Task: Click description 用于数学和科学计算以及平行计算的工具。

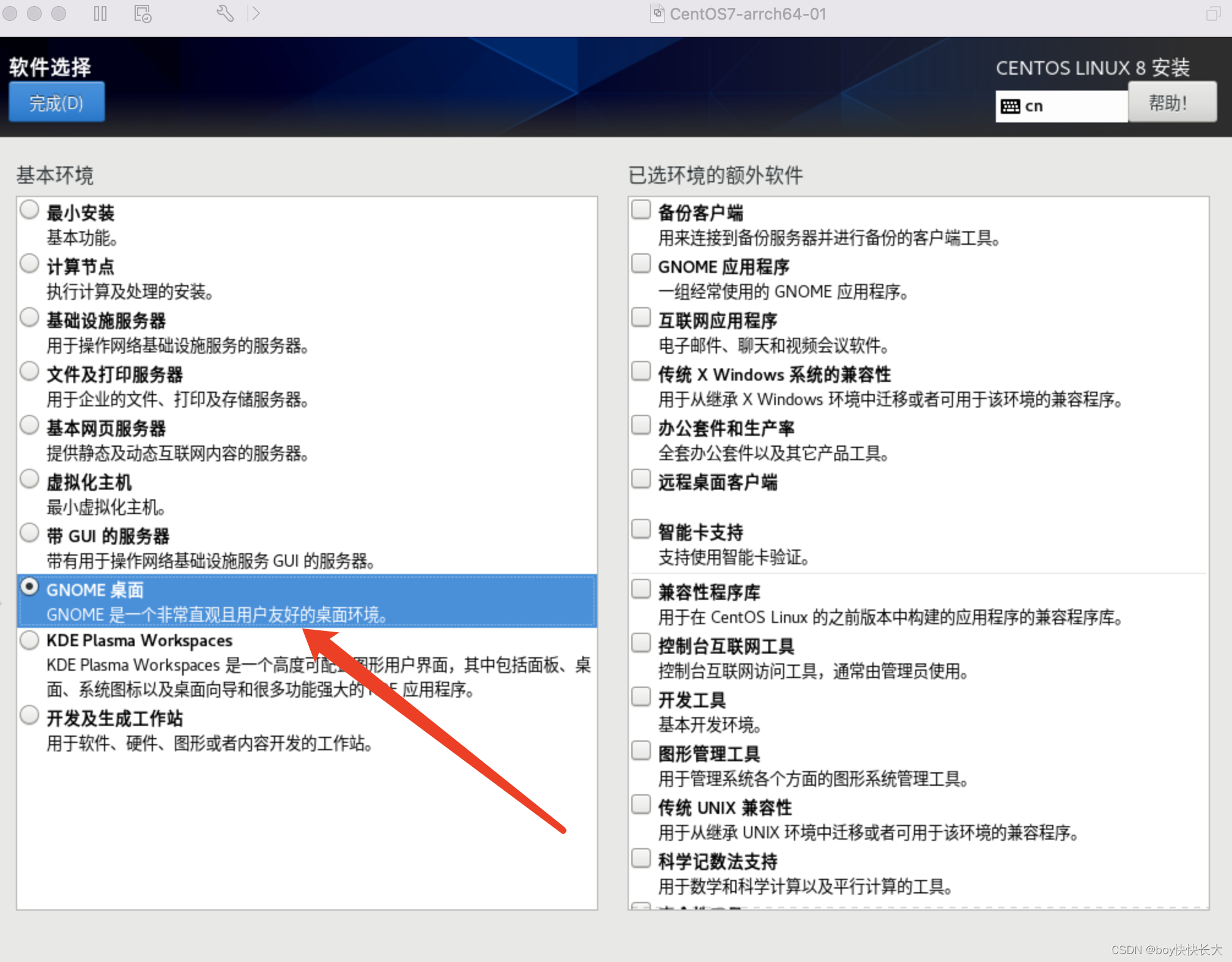Action: (806, 887)
